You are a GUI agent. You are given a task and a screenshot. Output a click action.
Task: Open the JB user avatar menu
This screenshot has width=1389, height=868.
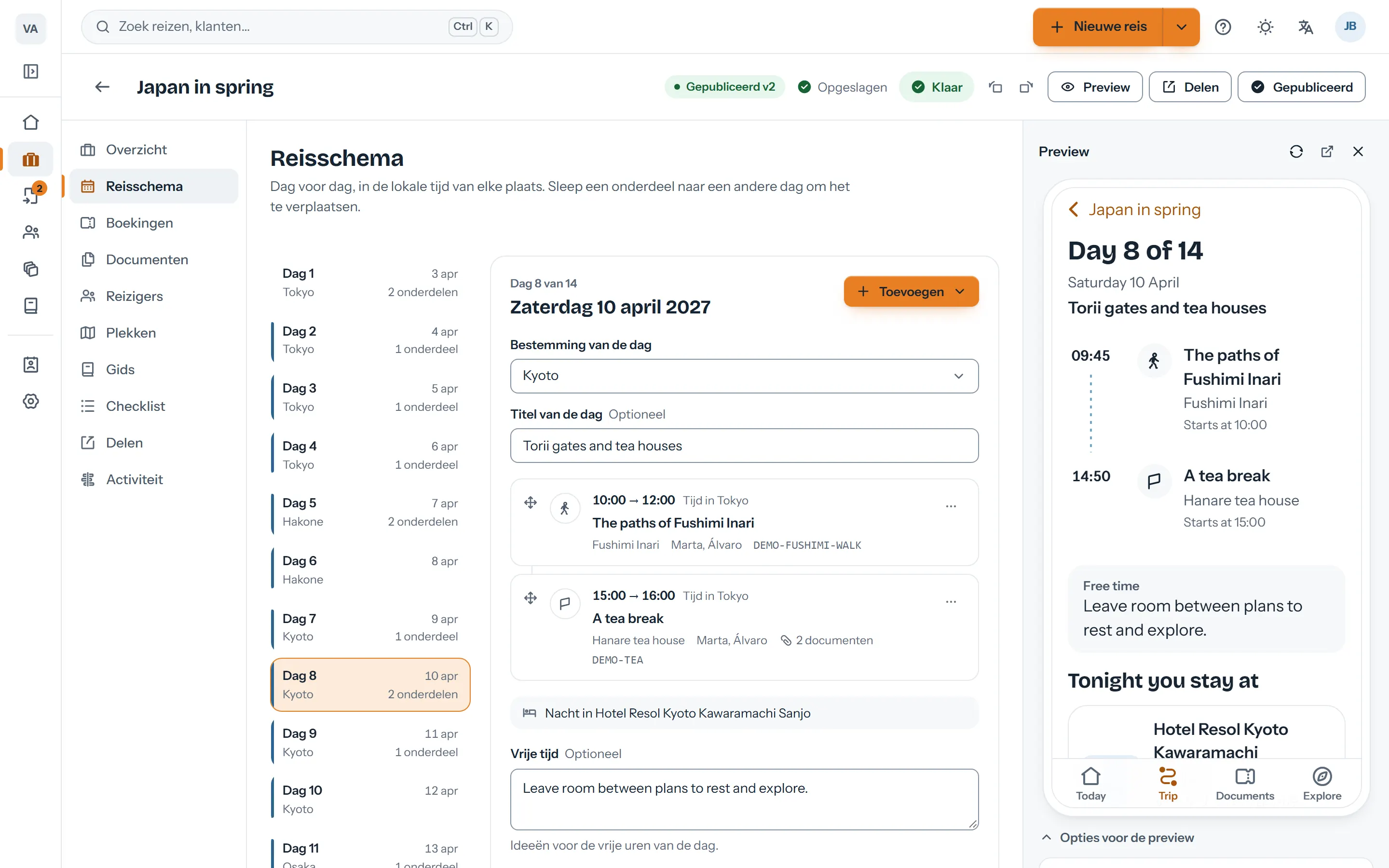(x=1350, y=27)
